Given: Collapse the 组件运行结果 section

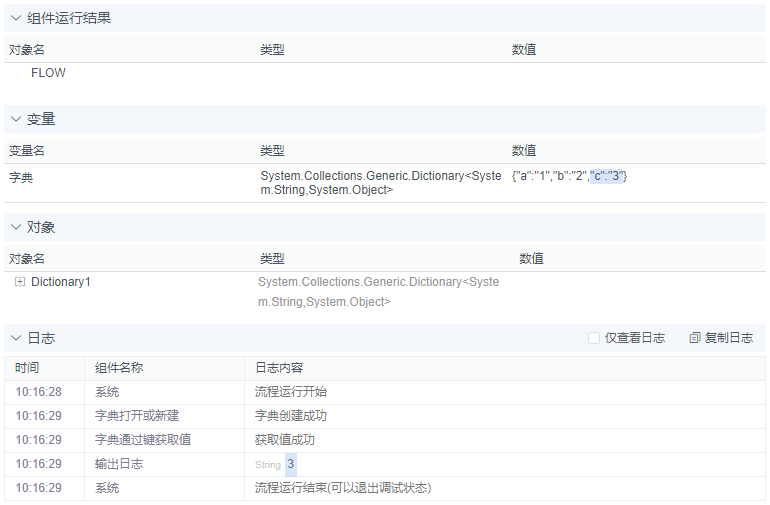Looking at the screenshot, I should tap(16, 18).
